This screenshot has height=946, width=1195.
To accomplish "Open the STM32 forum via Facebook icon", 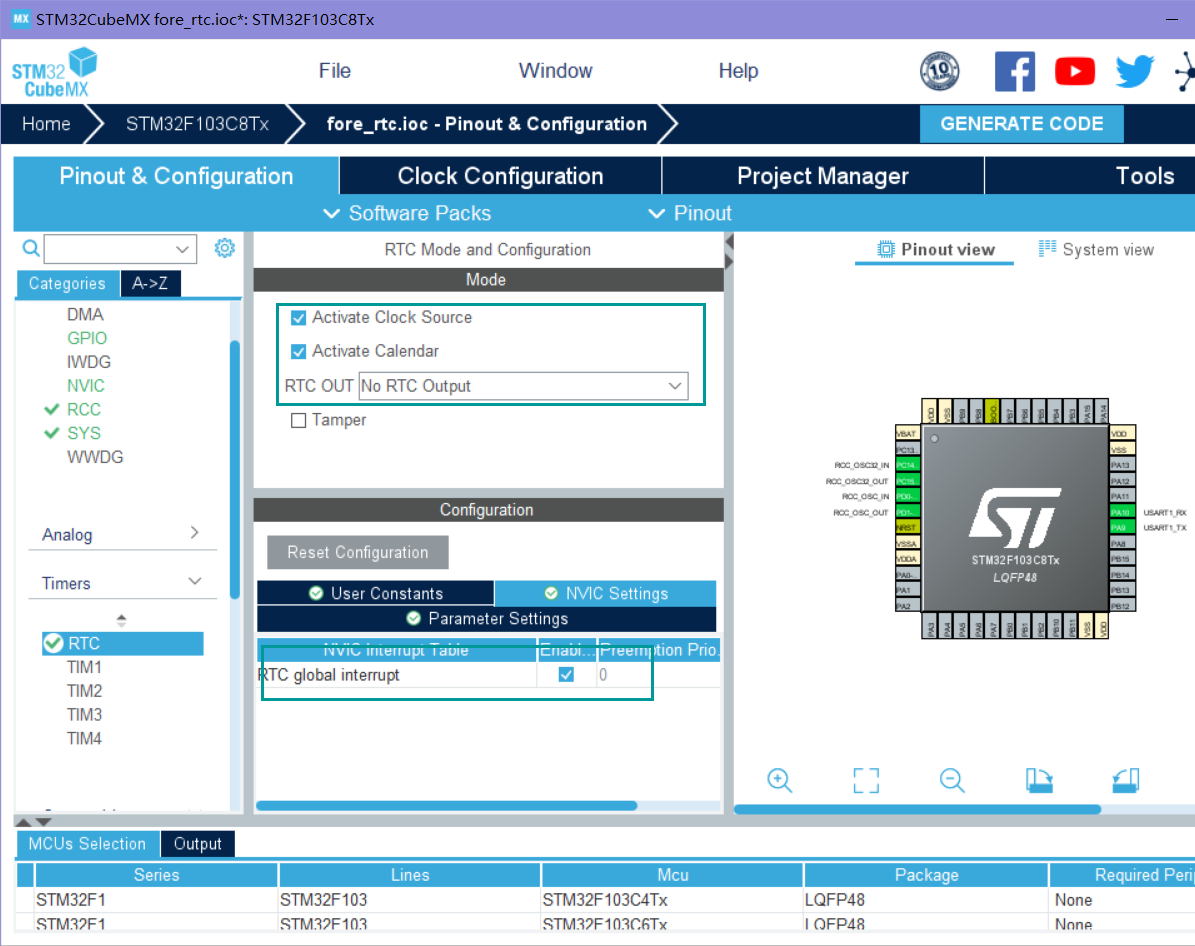I will pos(1015,71).
